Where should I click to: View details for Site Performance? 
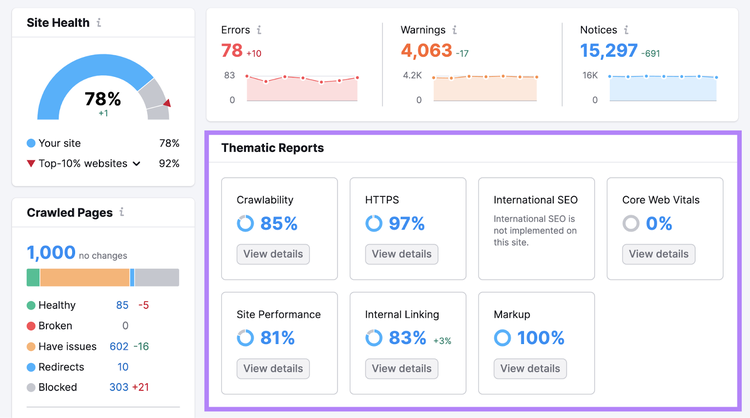tap(273, 368)
